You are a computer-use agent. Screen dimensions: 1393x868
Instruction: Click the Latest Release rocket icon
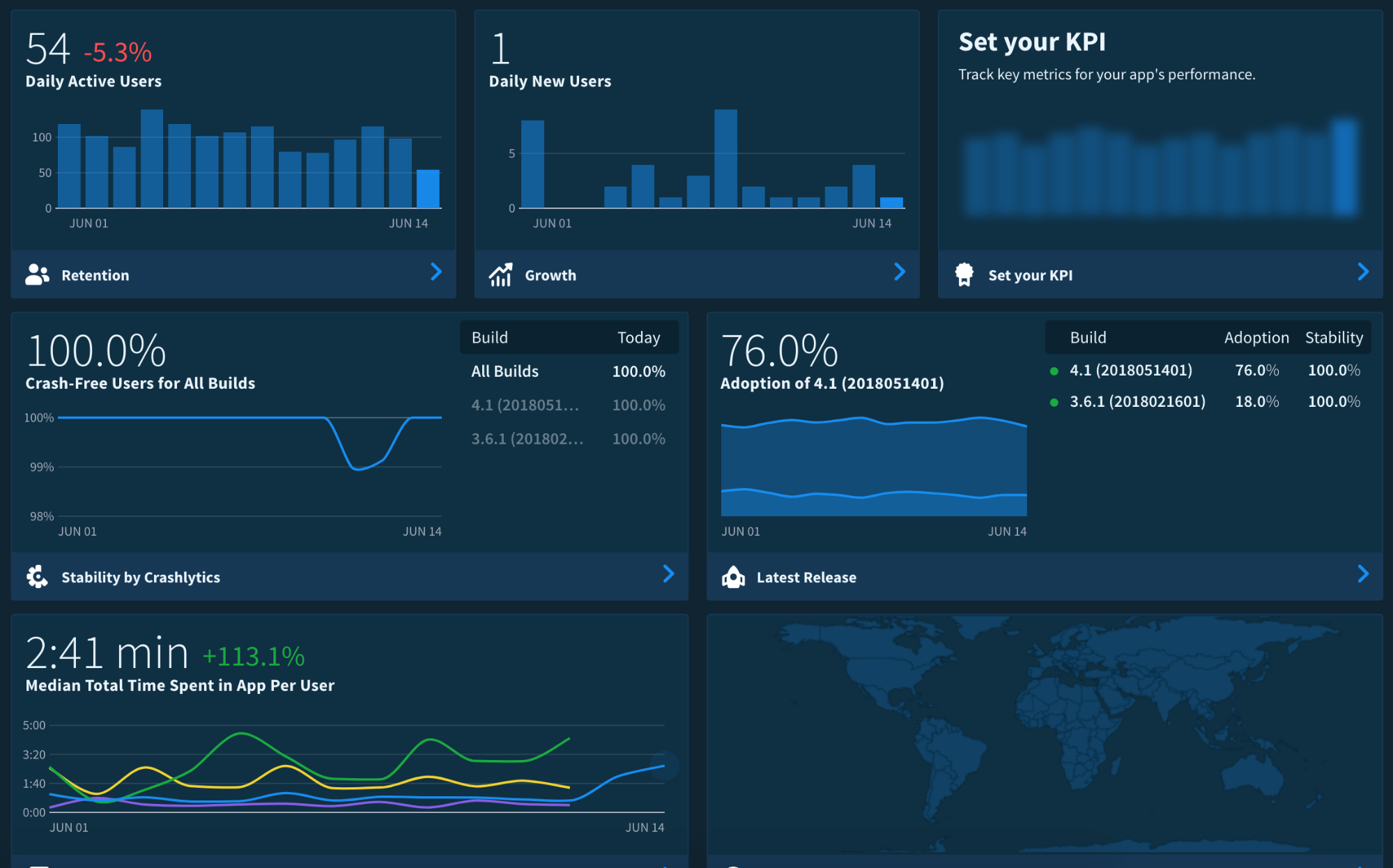[x=733, y=577]
